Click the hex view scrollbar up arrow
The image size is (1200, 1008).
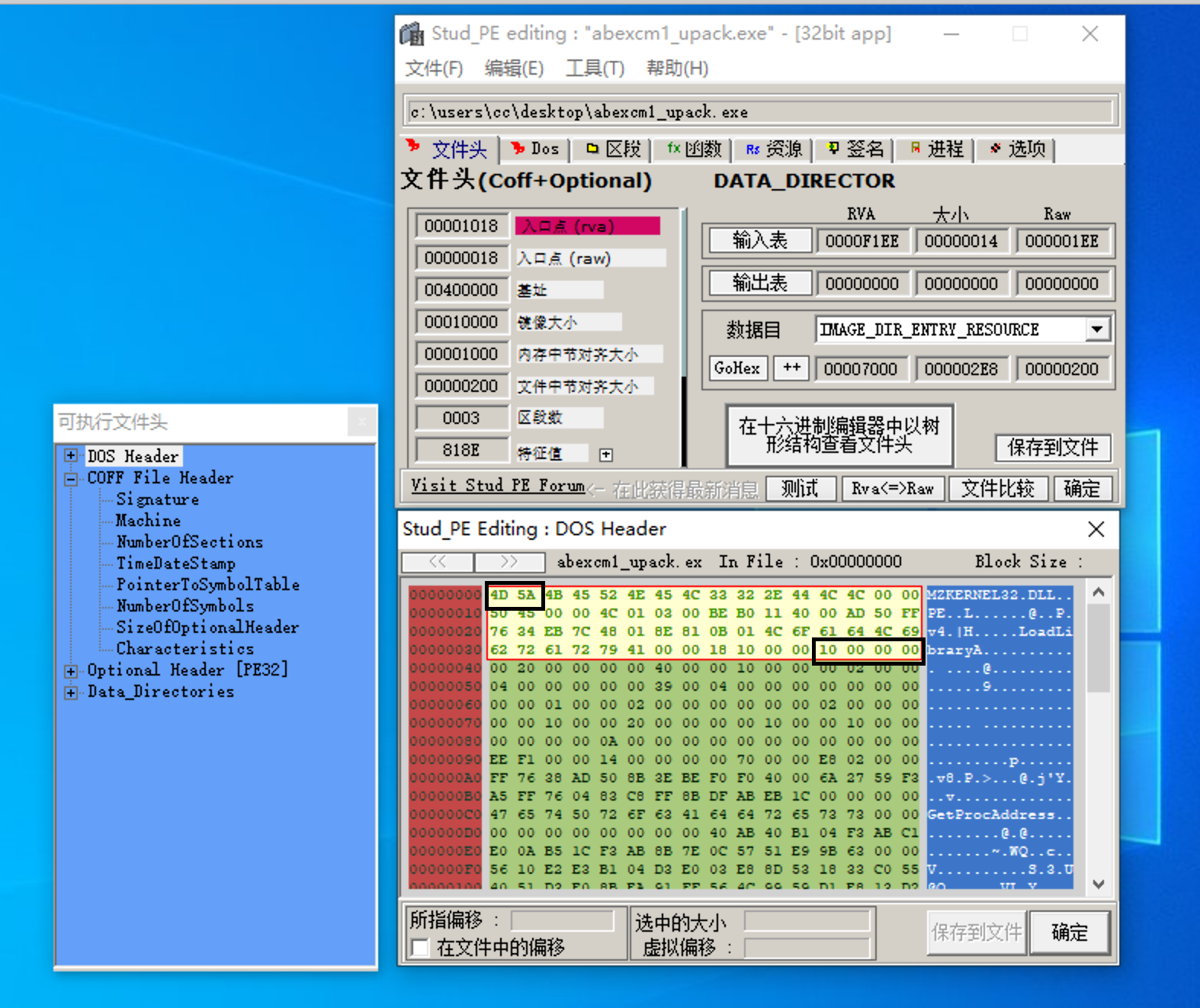1098,592
